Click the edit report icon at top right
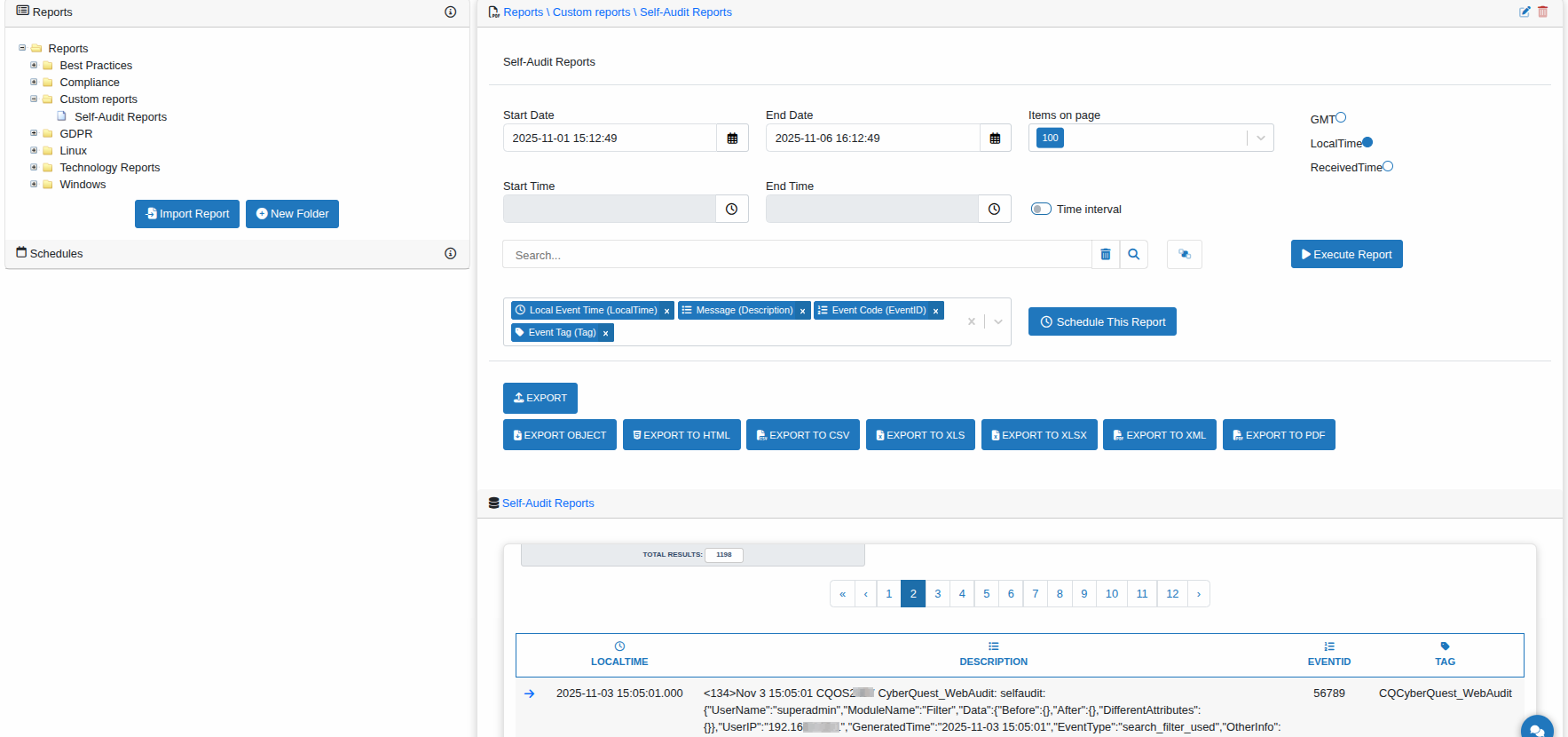This screenshot has width=1568, height=737. pos(1525,12)
